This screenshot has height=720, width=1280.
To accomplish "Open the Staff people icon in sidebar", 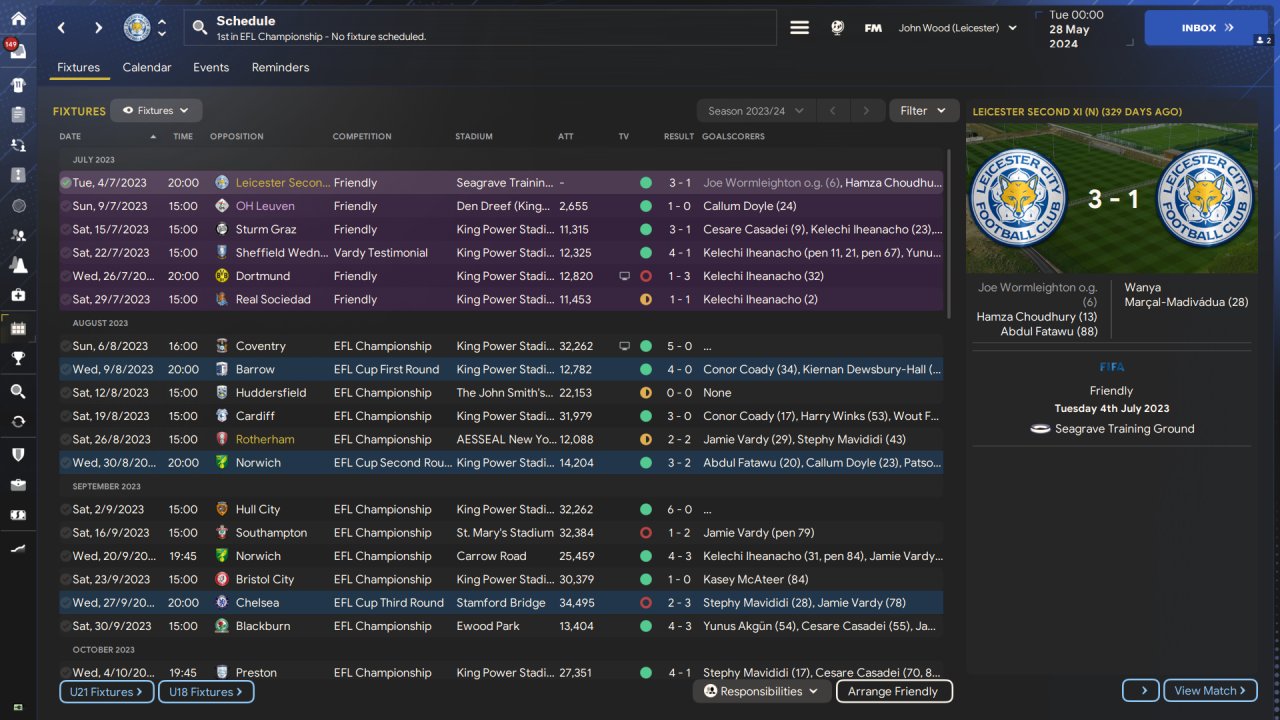I will [18, 235].
